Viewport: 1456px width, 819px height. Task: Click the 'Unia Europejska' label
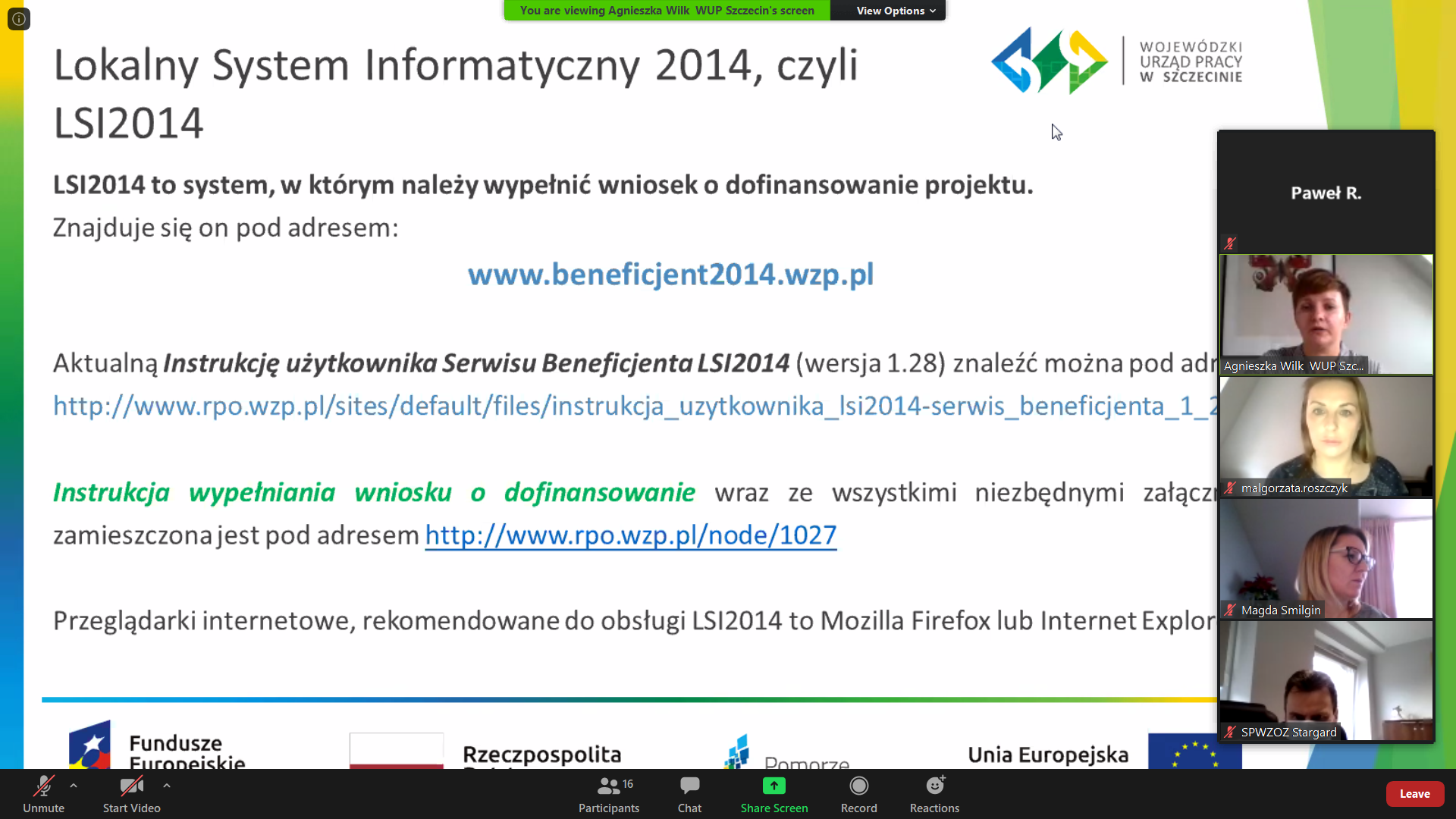[x=1048, y=755]
